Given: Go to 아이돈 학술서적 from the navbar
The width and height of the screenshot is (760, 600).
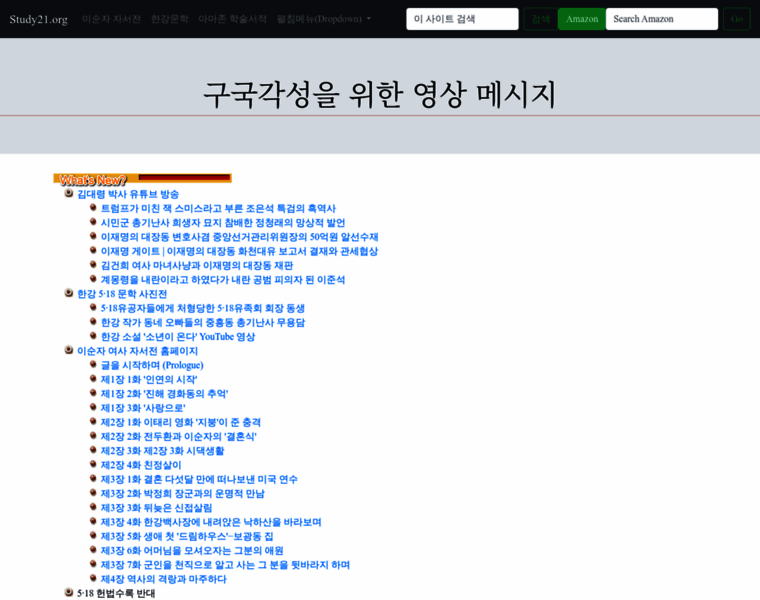Looking at the screenshot, I should point(232,19).
